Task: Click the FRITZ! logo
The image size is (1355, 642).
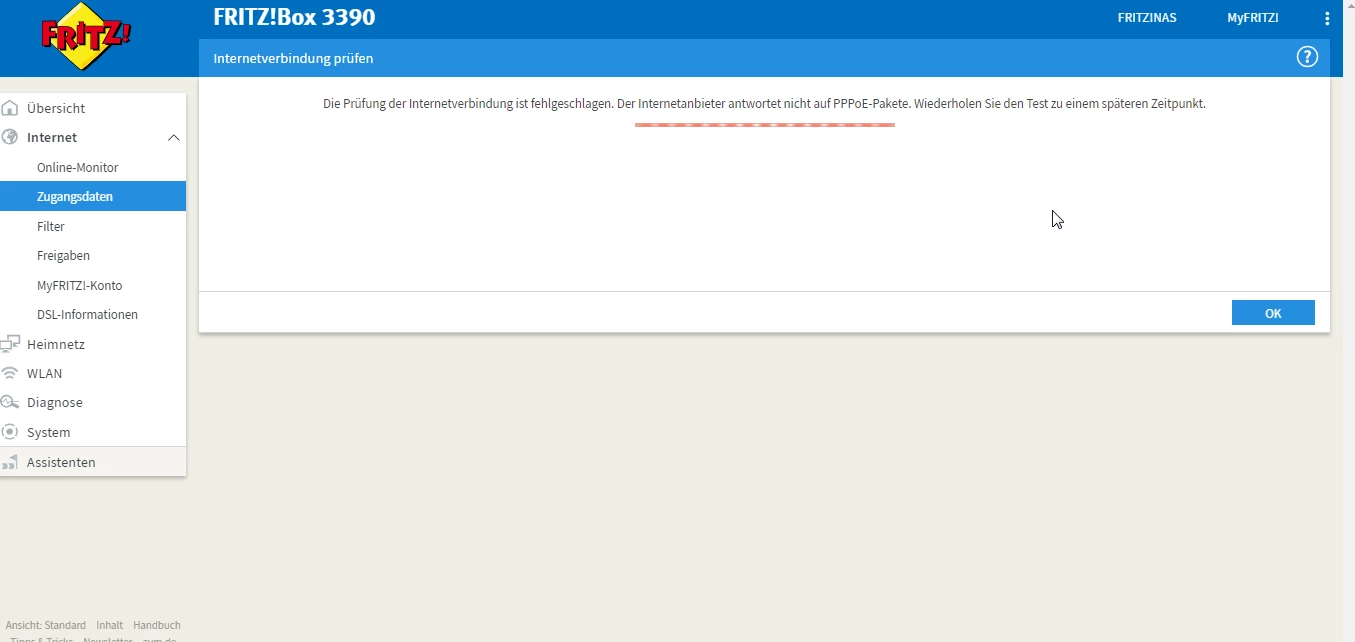Action: pyautogui.click(x=85, y=37)
